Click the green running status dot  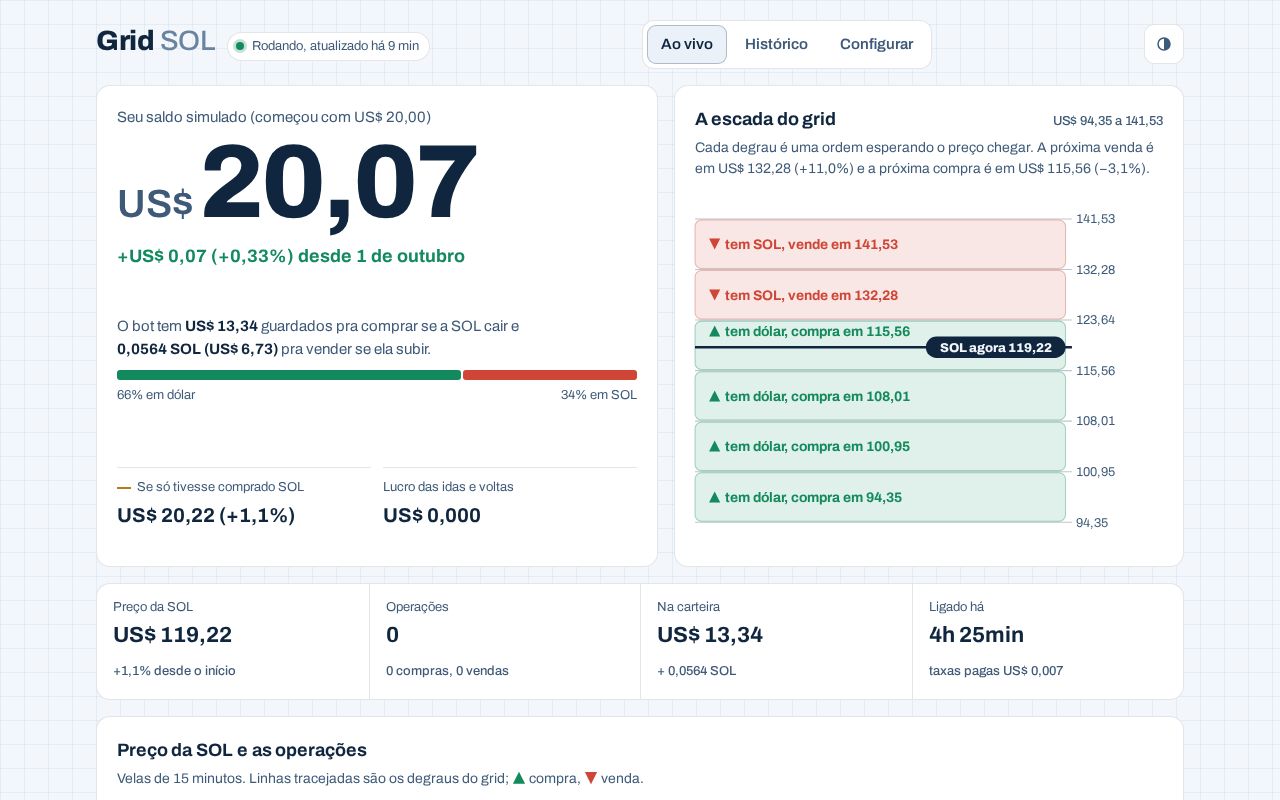click(x=240, y=46)
